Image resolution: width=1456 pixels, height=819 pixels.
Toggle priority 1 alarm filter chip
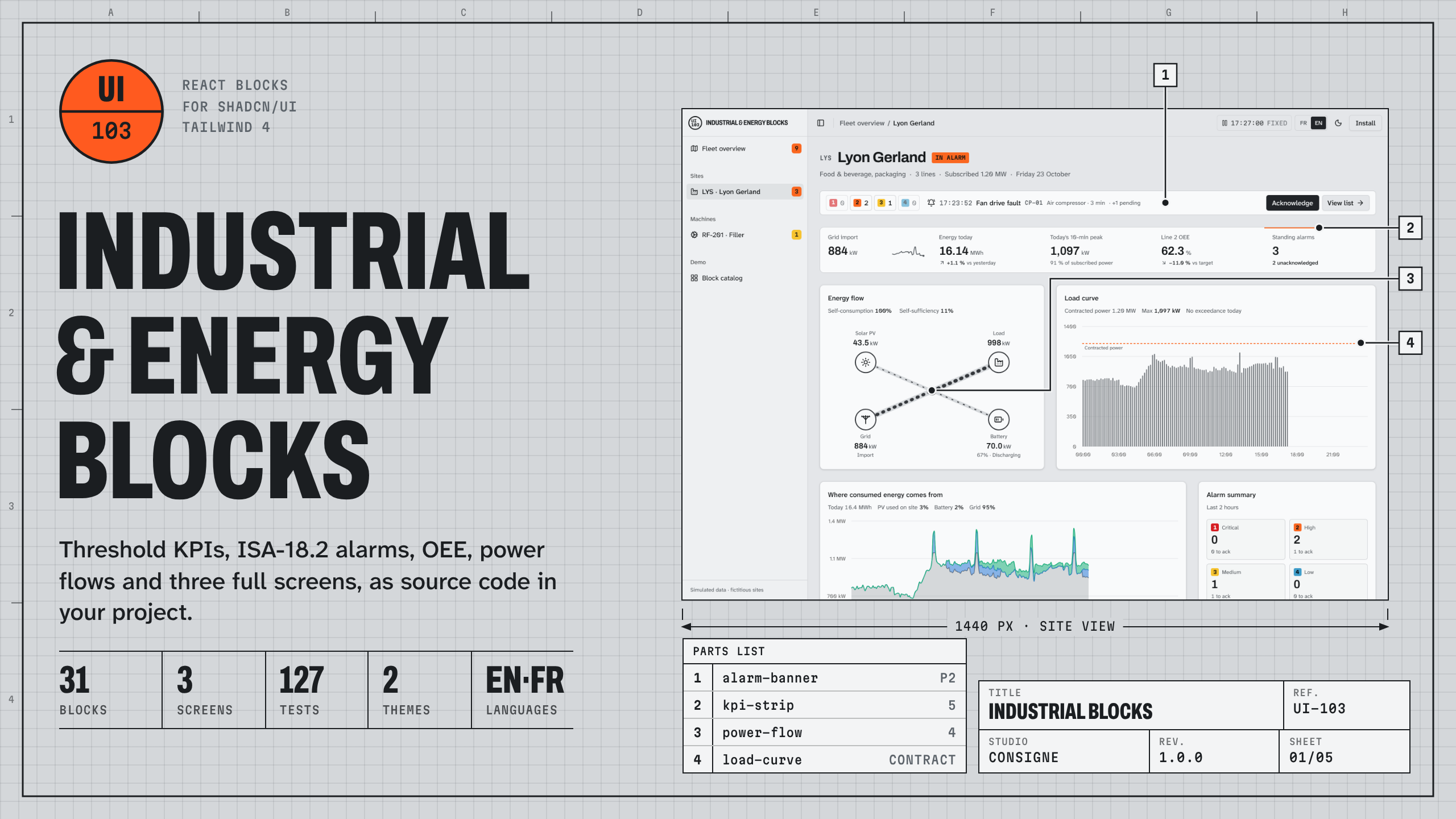point(837,203)
